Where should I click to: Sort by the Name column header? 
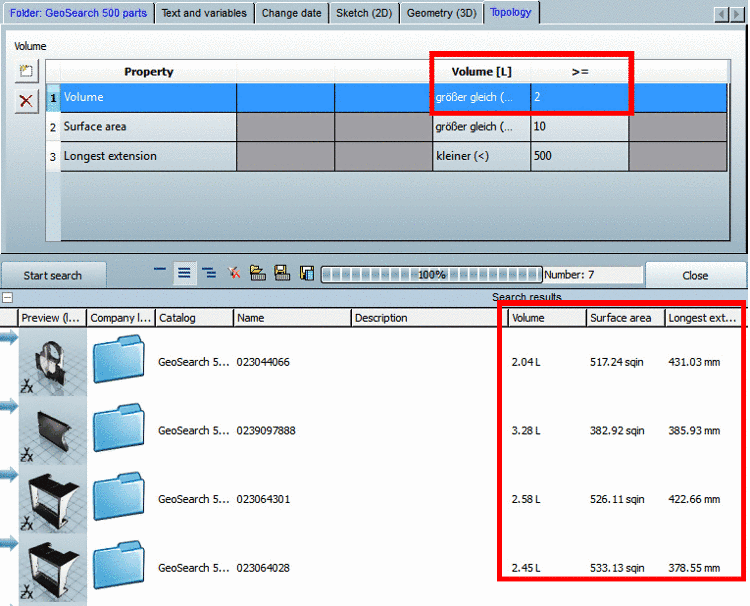tap(292, 318)
